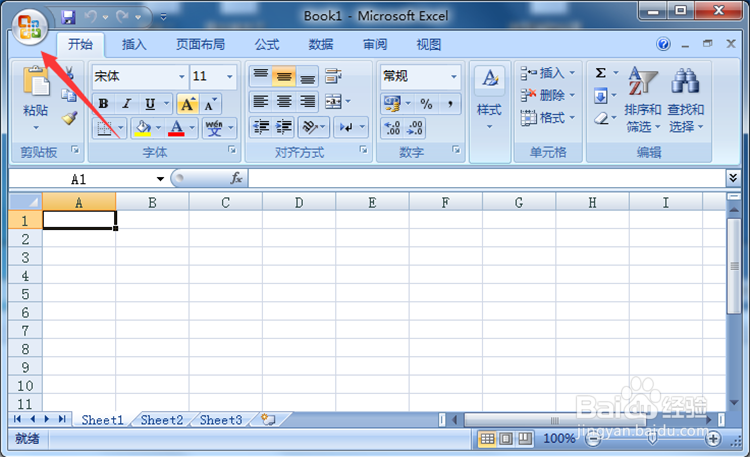The width and height of the screenshot is (750, 457).
Task: Apply comma style number format
Action: pyautogui.click(x=450, y=104)
